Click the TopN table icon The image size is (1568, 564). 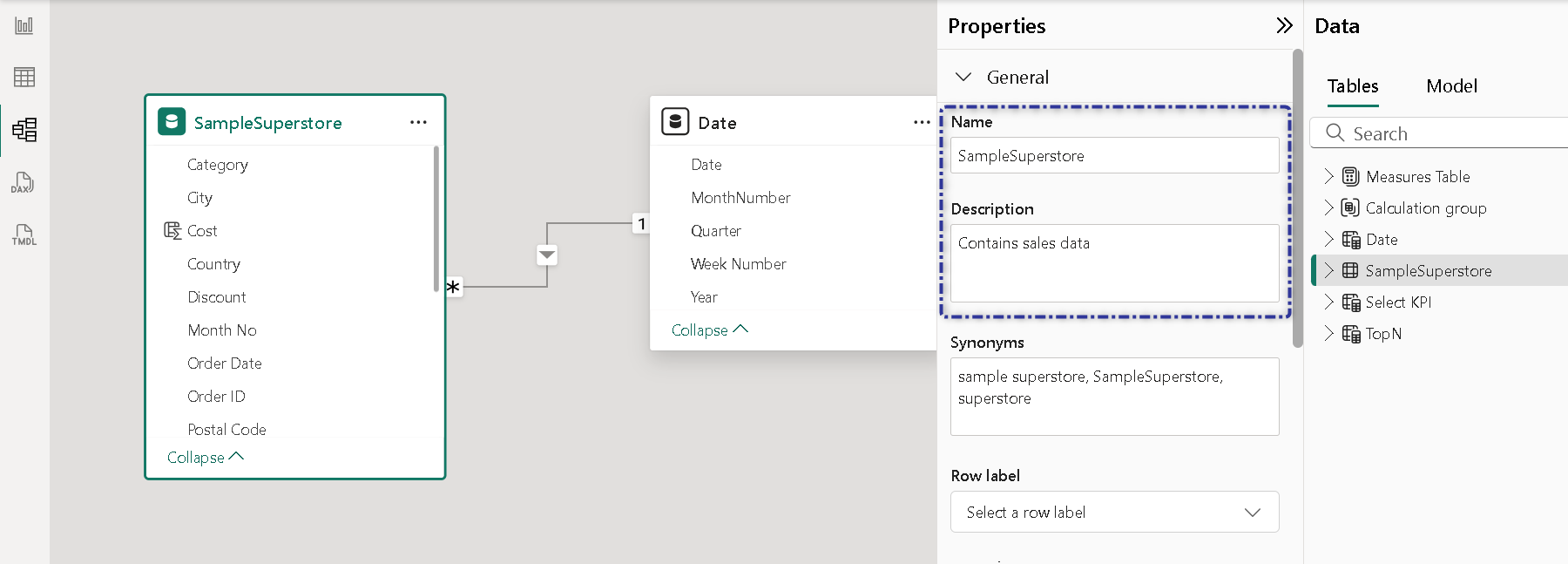(x=1351, y=334)
